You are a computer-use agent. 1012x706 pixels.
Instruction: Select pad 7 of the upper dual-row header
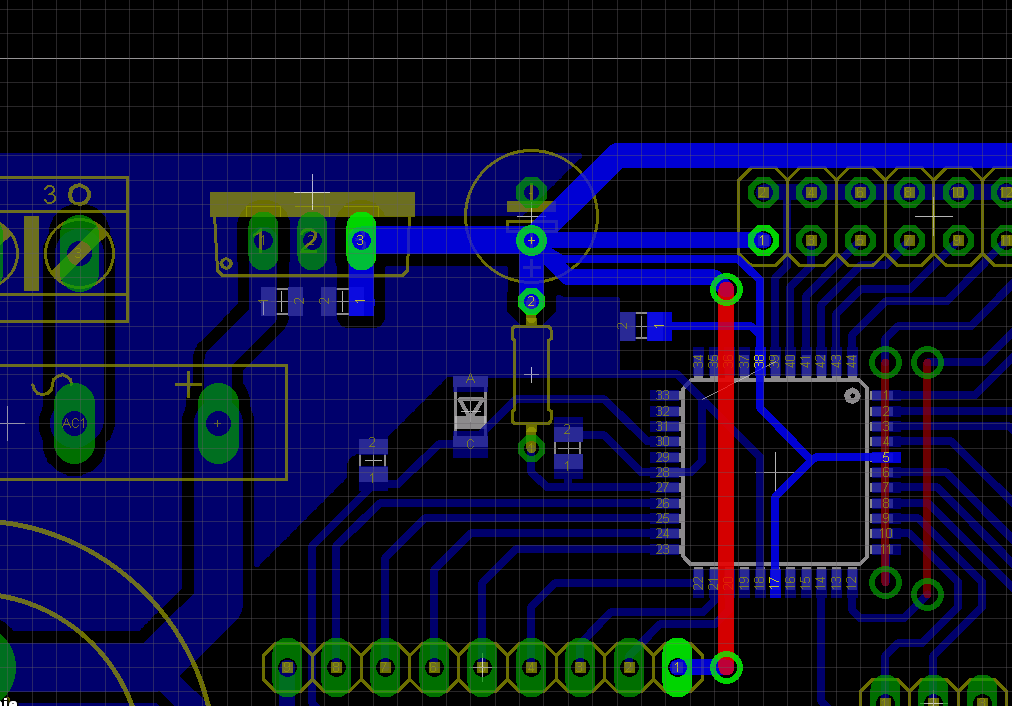point(909,241)
